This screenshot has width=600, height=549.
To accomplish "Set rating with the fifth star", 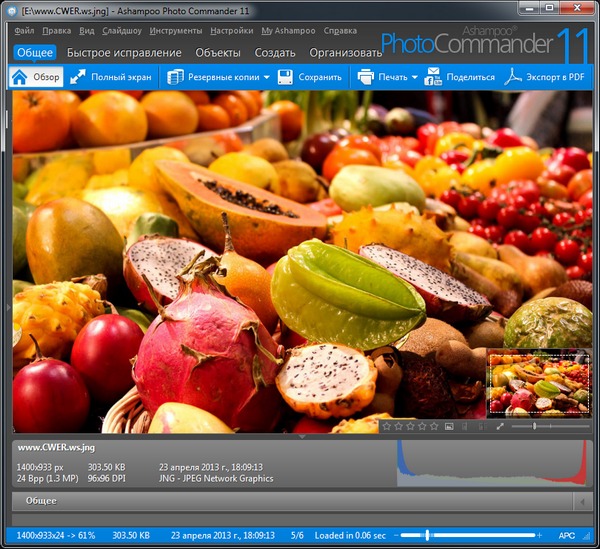I will [435, 426].
